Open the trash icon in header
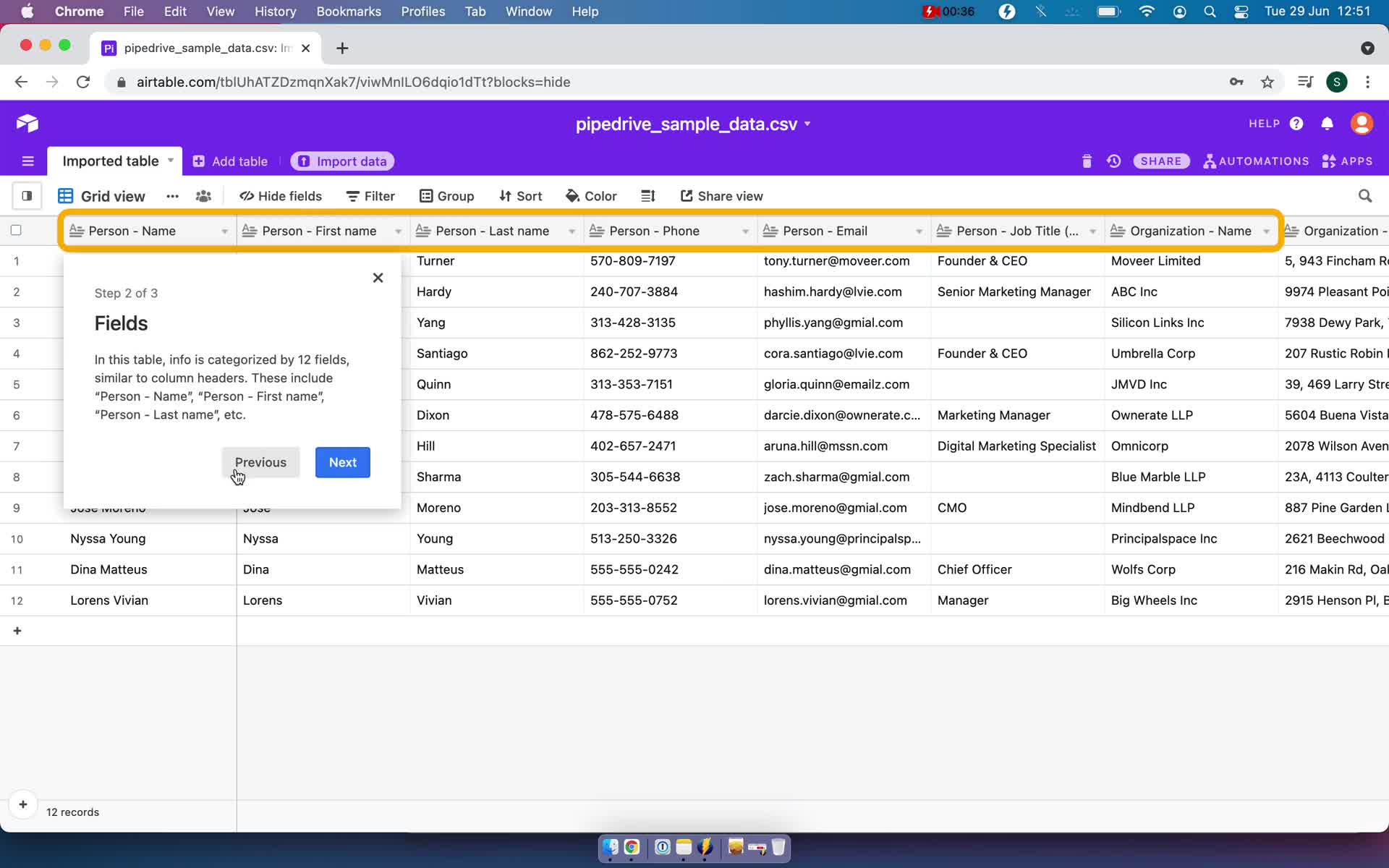This screenshot has width=1389, height=868. tap(1087, 161)
